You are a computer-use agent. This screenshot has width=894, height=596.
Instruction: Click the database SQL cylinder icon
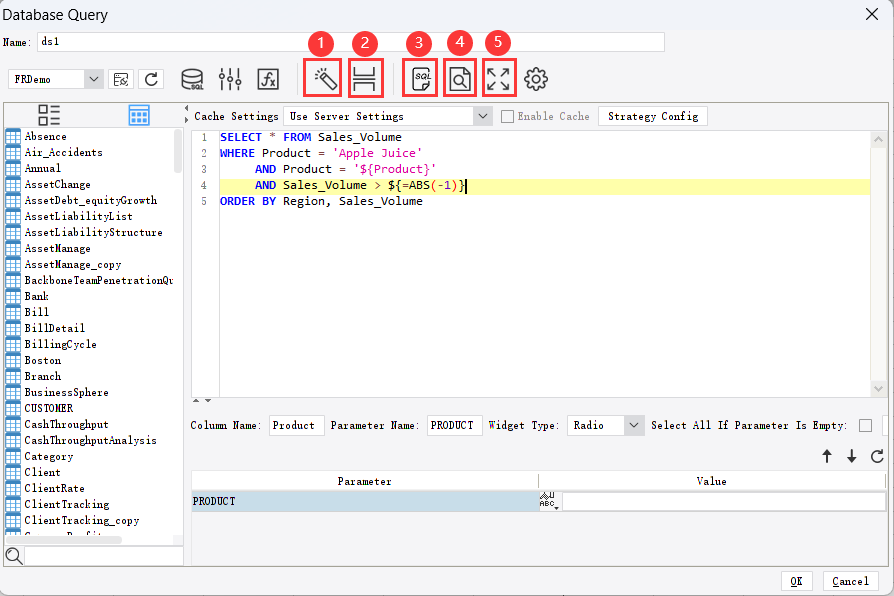click(192, 79)
